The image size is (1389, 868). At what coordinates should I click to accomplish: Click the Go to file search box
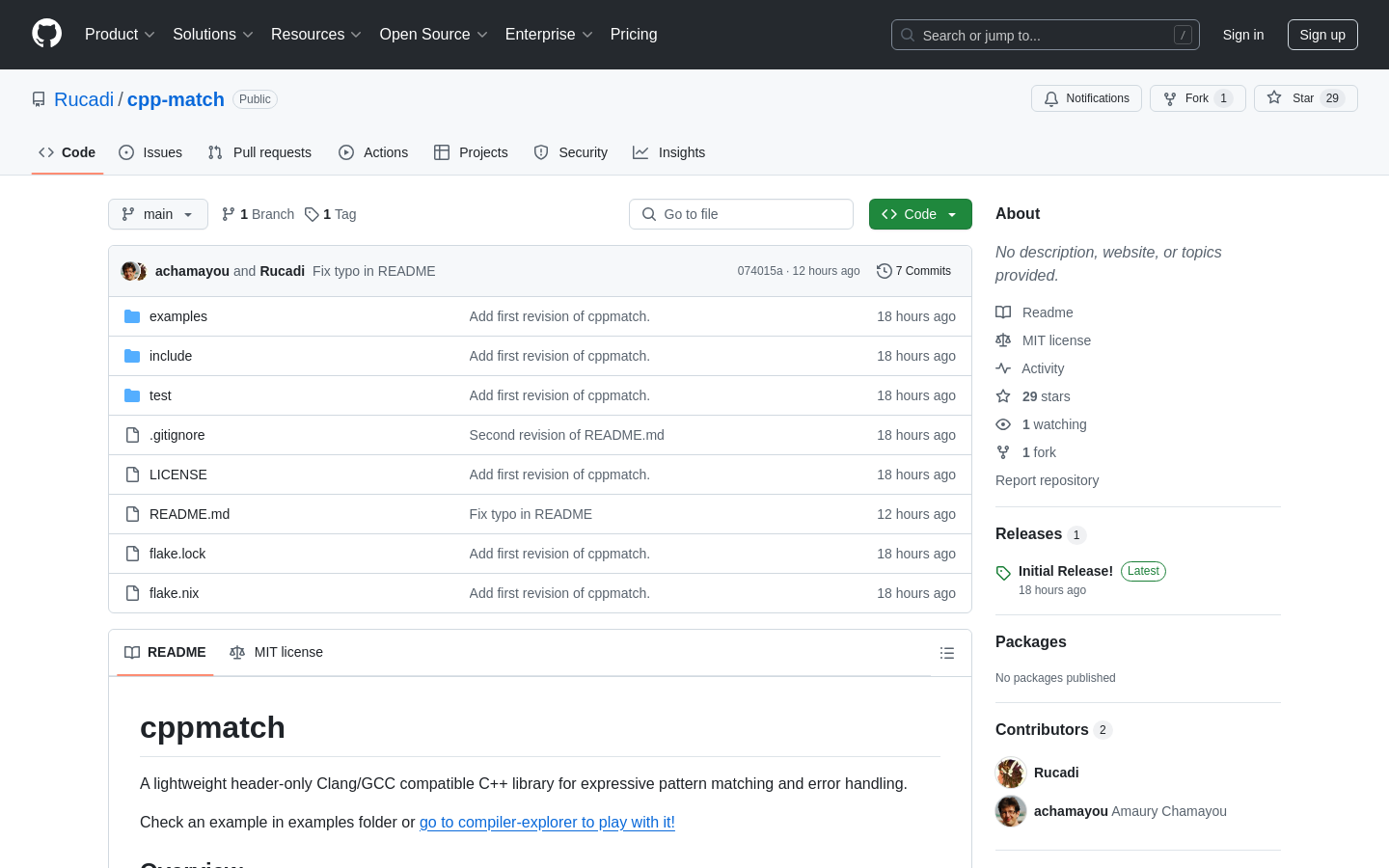click(741, 214)
